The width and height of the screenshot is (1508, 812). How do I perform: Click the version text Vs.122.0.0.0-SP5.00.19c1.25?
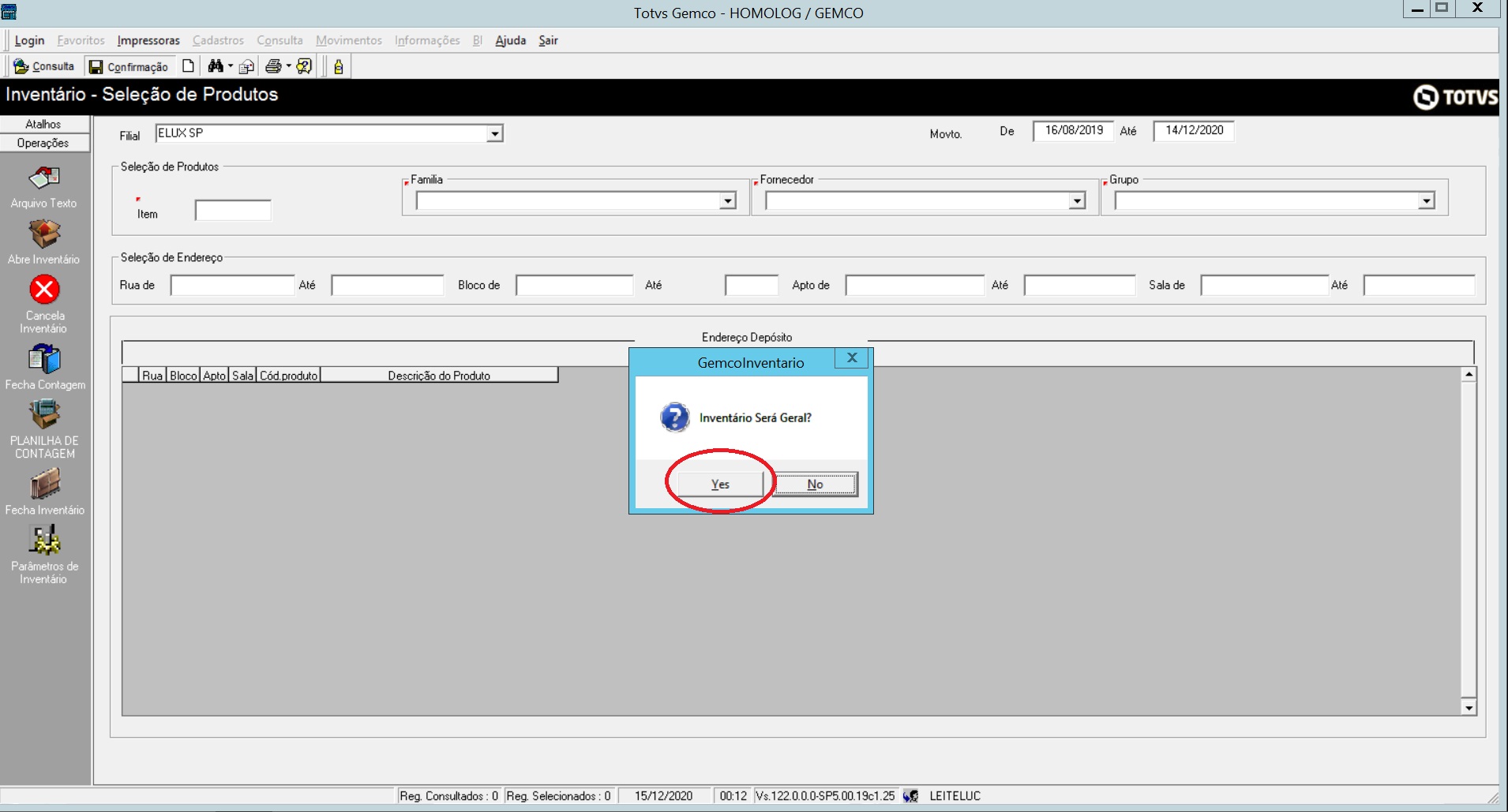(825, 795)
